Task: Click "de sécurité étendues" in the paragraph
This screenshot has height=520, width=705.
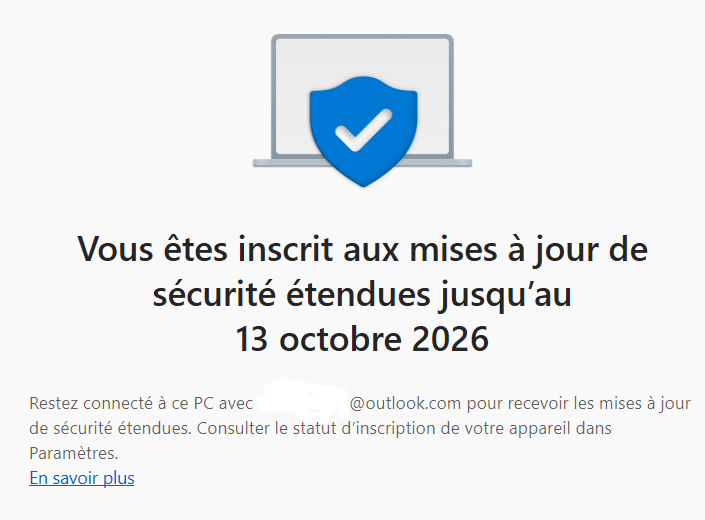Action: [x=108, y=428]
